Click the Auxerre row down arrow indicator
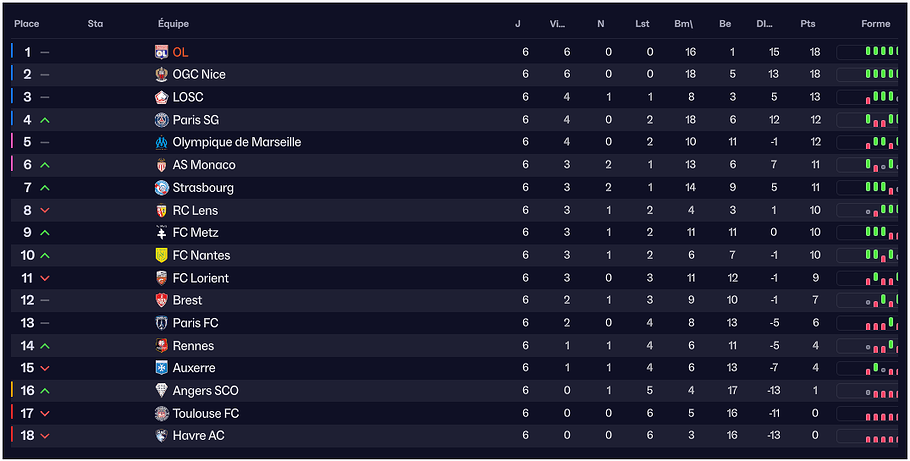Screen dimensions: 910x461 point(44,369)
